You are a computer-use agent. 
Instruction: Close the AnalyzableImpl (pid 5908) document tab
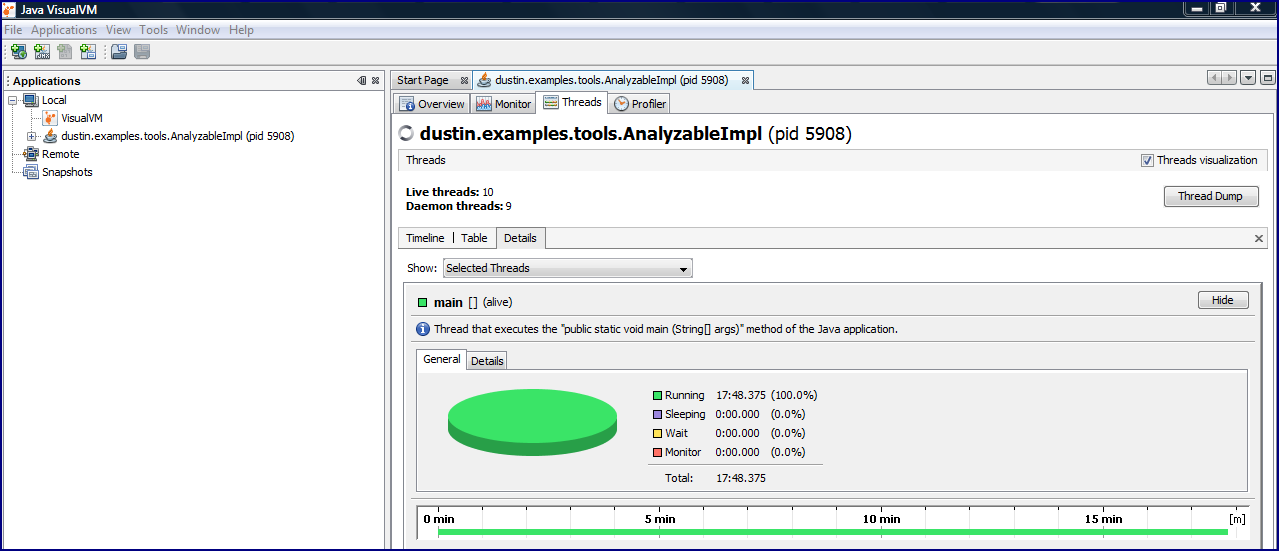[x=745, y=80]
